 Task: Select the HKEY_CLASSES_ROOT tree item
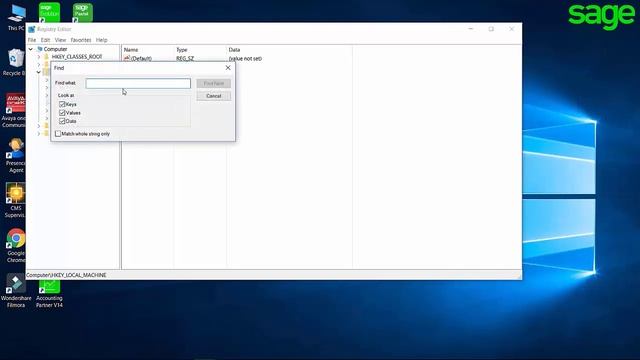tap(77, 57)
